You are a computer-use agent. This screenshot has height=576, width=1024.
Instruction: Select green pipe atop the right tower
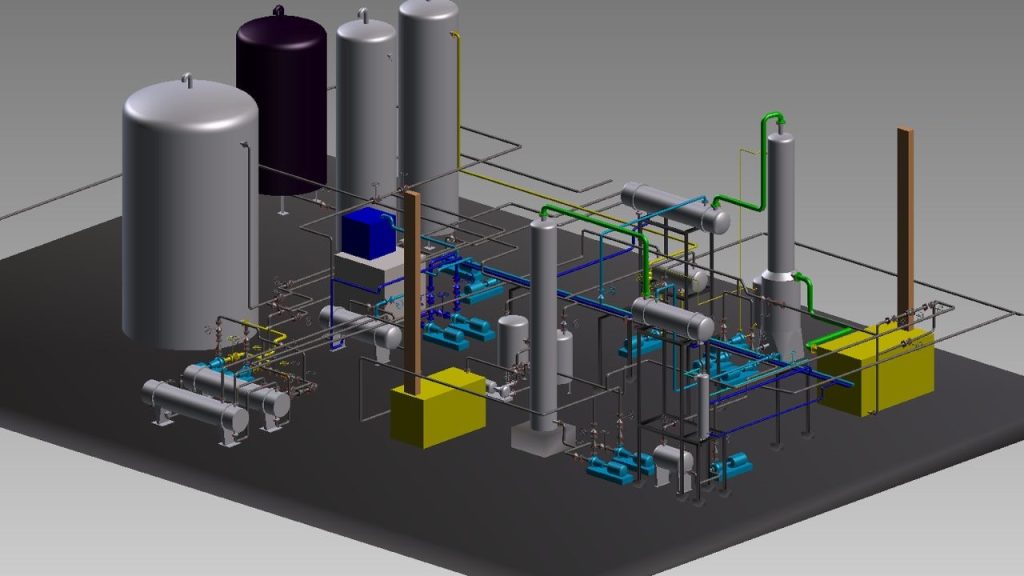pyautogui.click(x=768, y=125)
